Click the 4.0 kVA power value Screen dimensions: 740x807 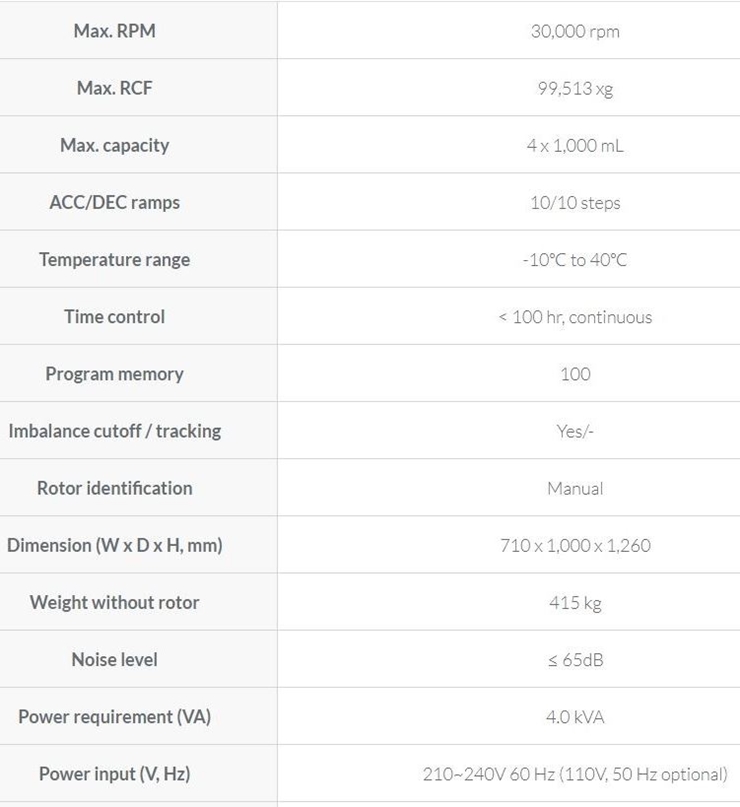coord(575,717)
